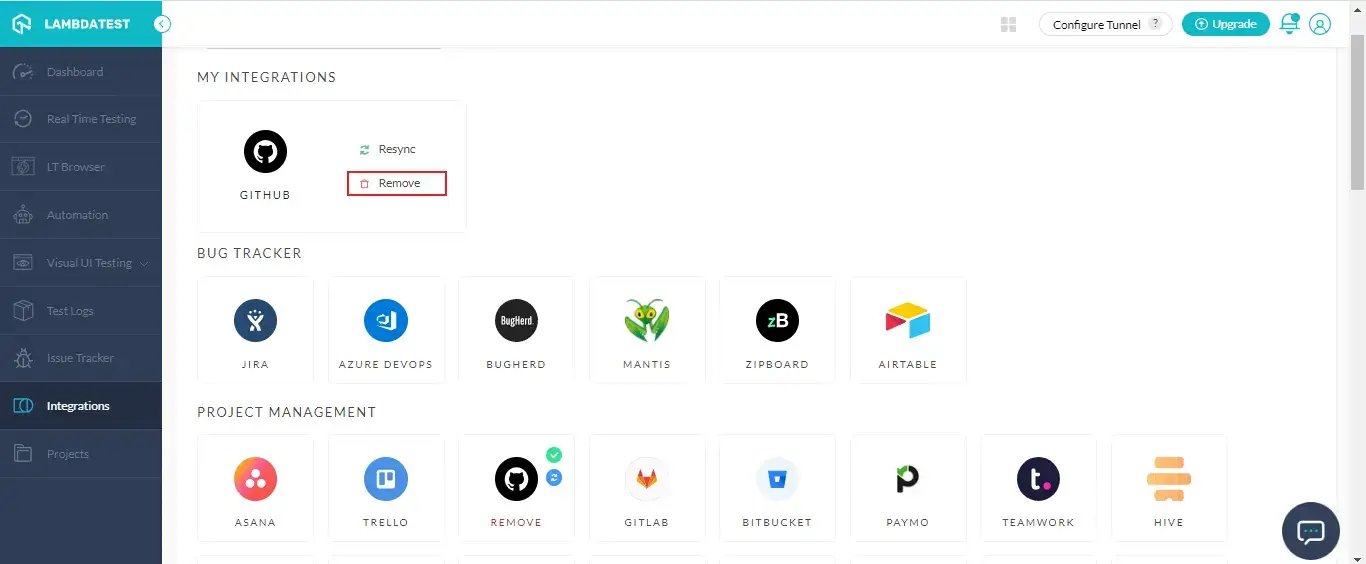The height and width of the screenshot is (564, 1366).
Task: Choose the Mantis bug tracker icon
Action: coord(646,321)
